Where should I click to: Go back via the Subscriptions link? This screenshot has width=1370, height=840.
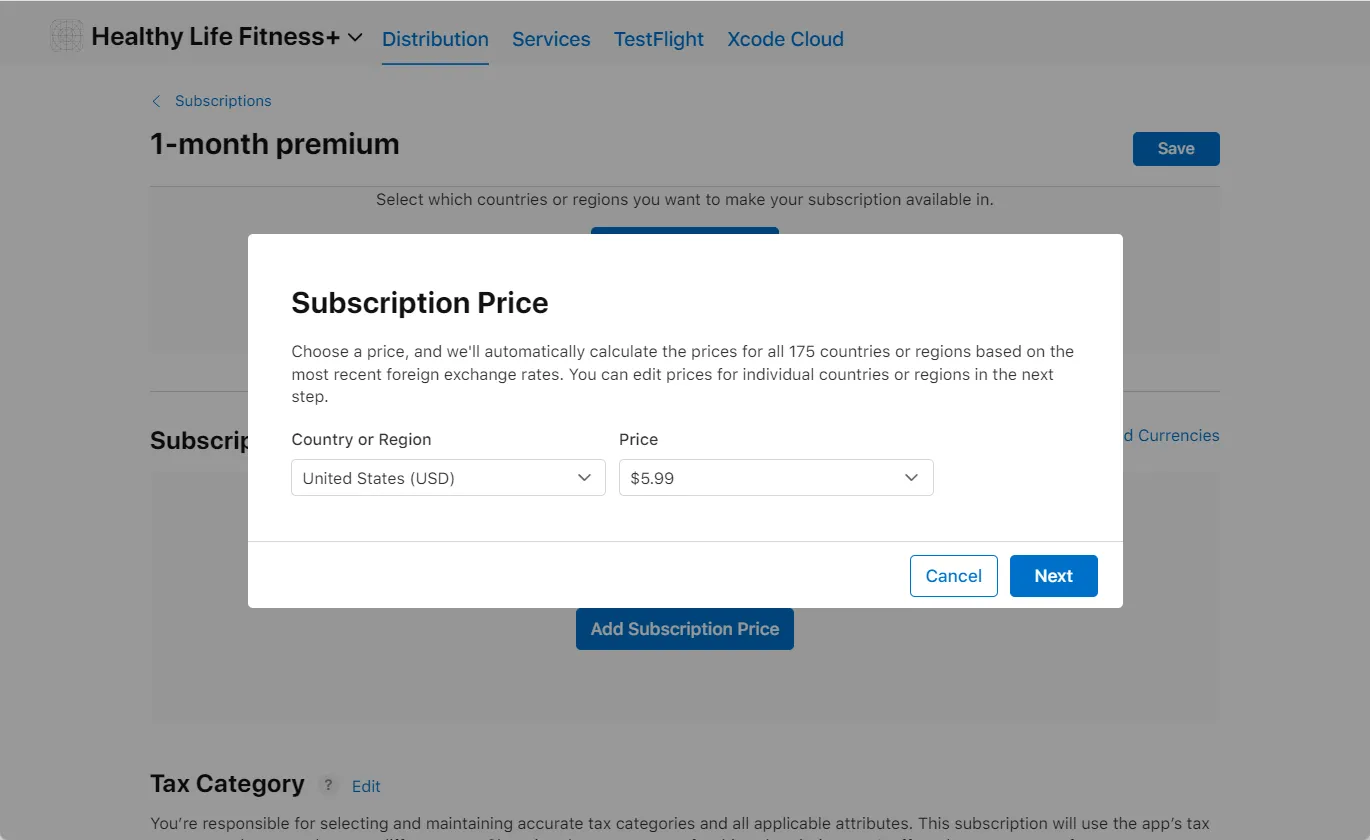click(223, 101)
